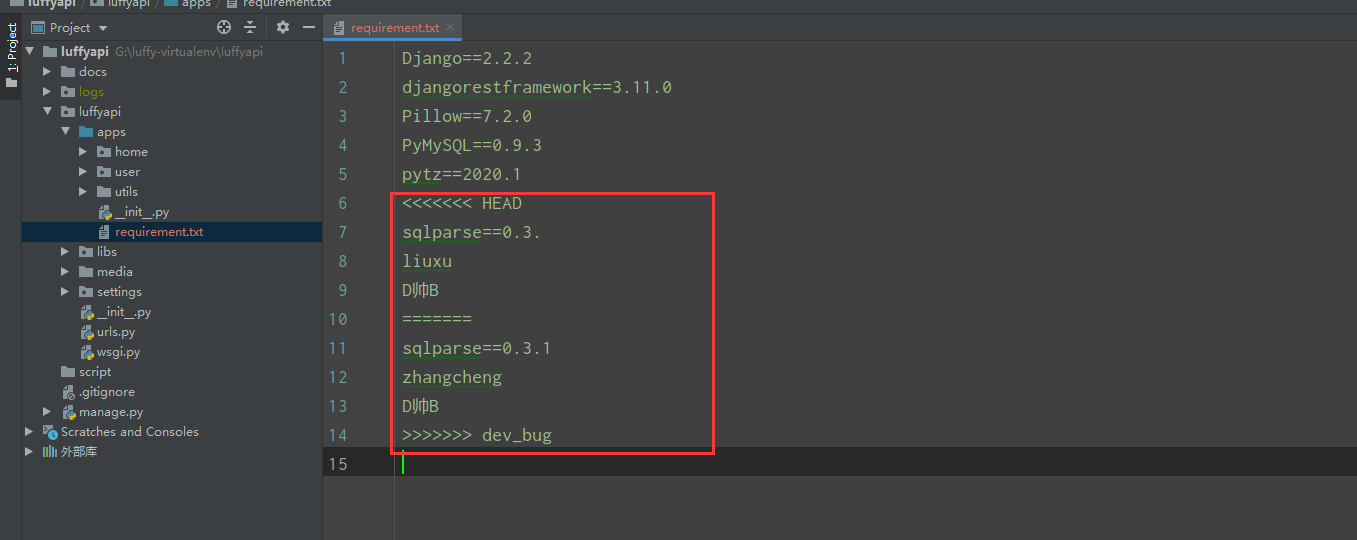Select the utils package row
Image resolution: width=1357 pixels, height=540 pixels.
[x=172, y=192]
